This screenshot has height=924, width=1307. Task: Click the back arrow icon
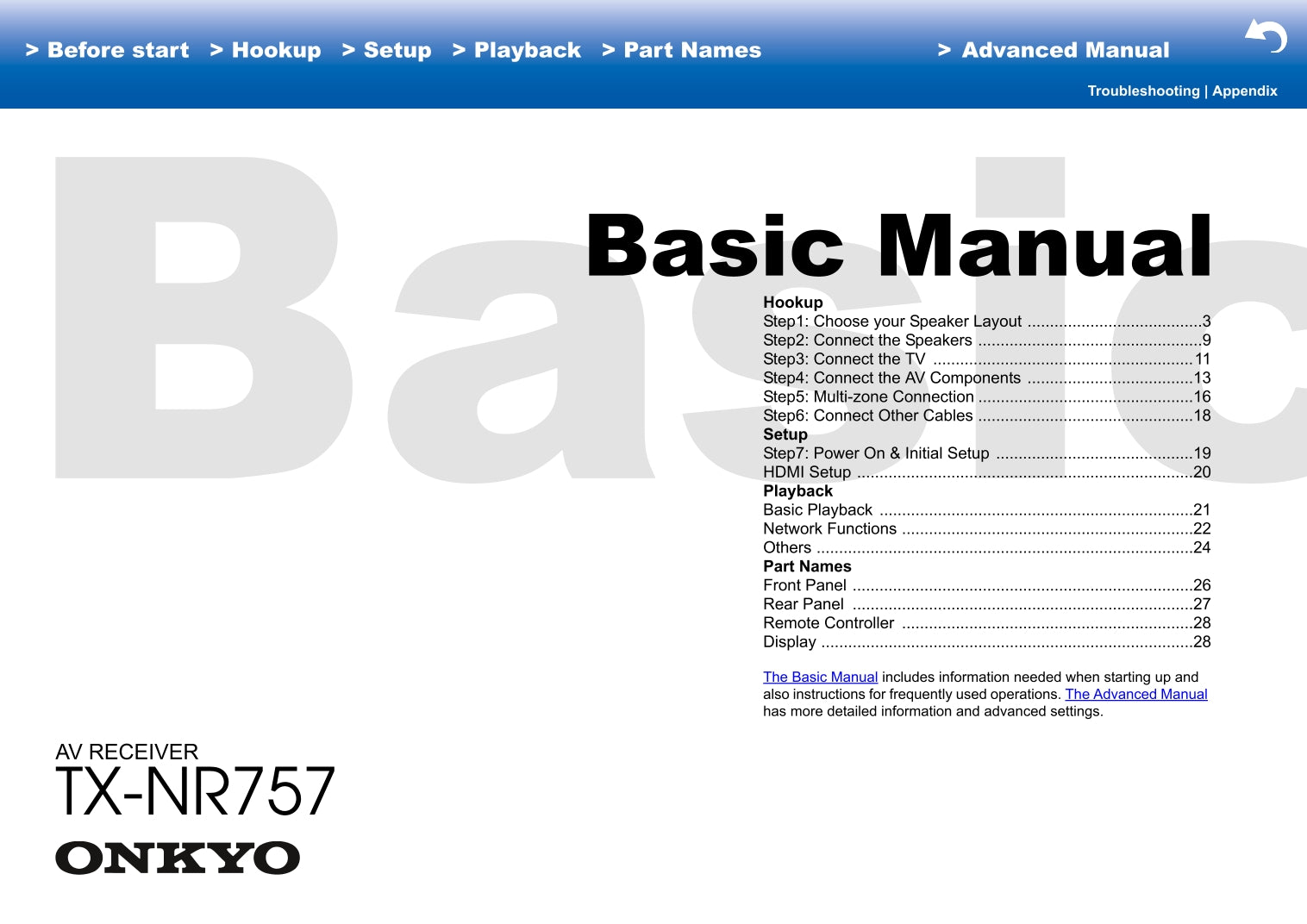click(x=1266, y=36)
